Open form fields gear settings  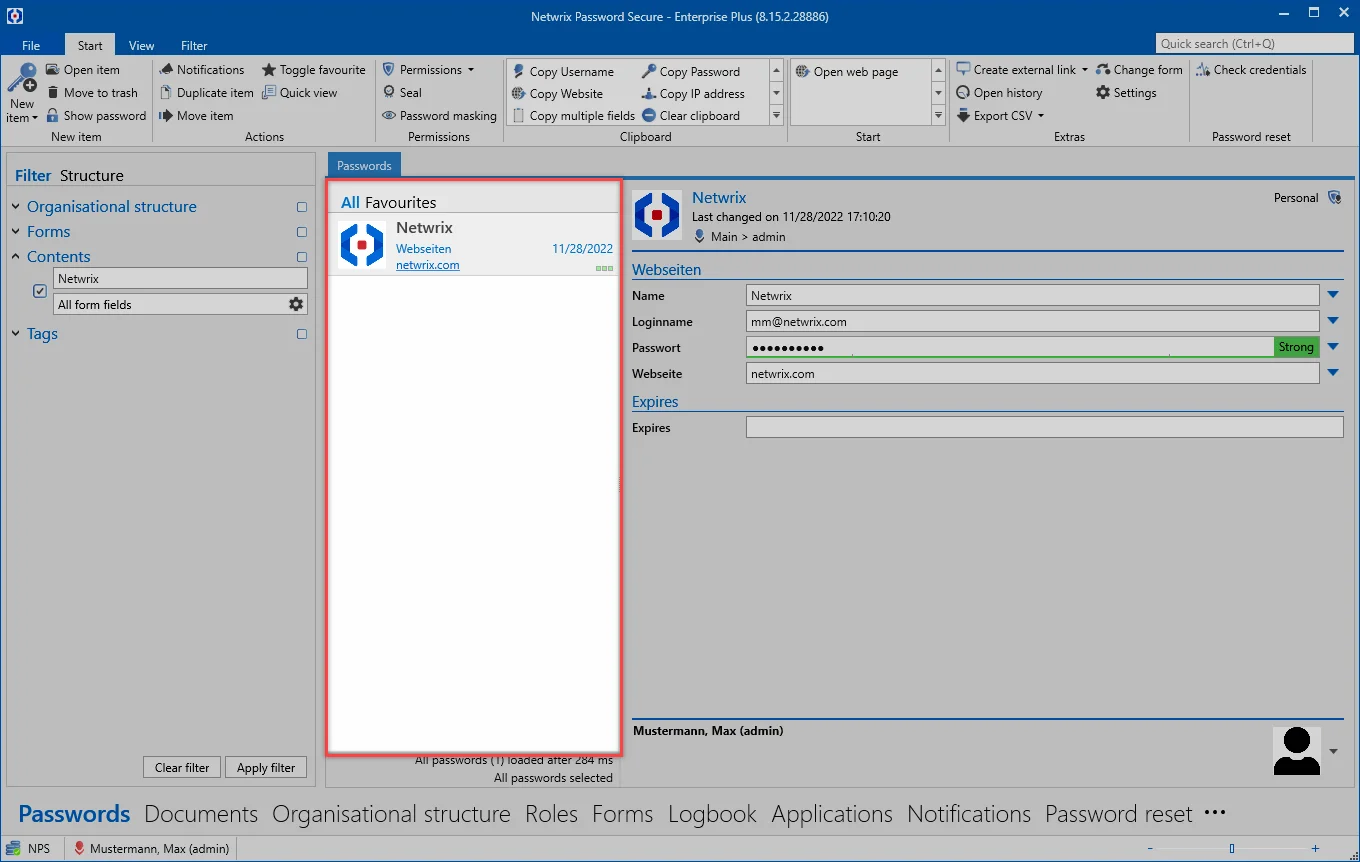tap(296, 304)
